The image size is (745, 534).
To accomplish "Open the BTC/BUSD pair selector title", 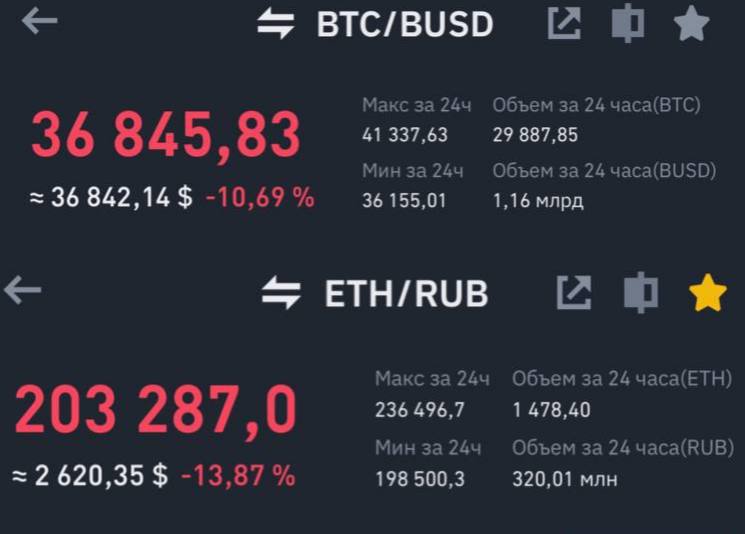I will pos(405,24).
